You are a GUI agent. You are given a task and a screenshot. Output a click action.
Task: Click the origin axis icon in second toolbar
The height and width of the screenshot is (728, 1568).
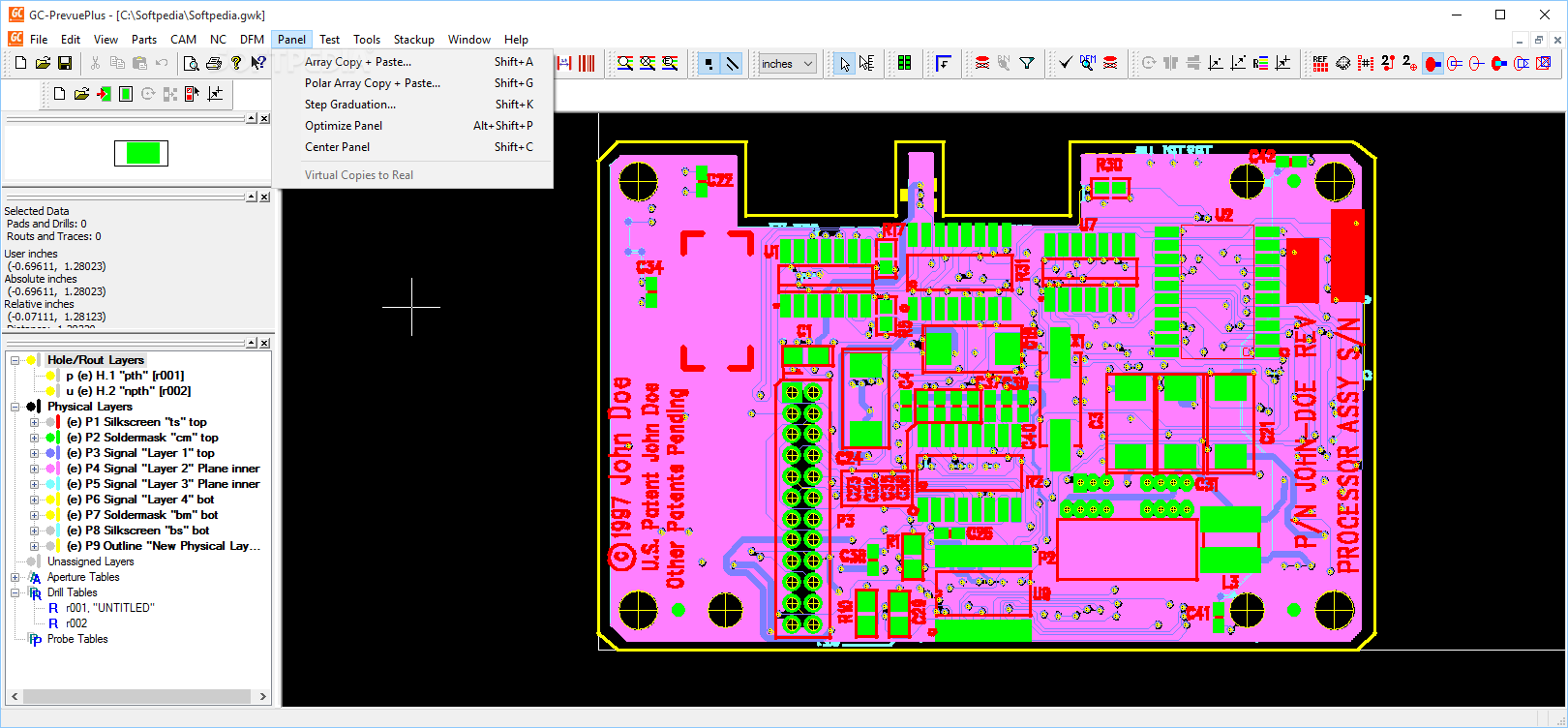pos(215,94)
